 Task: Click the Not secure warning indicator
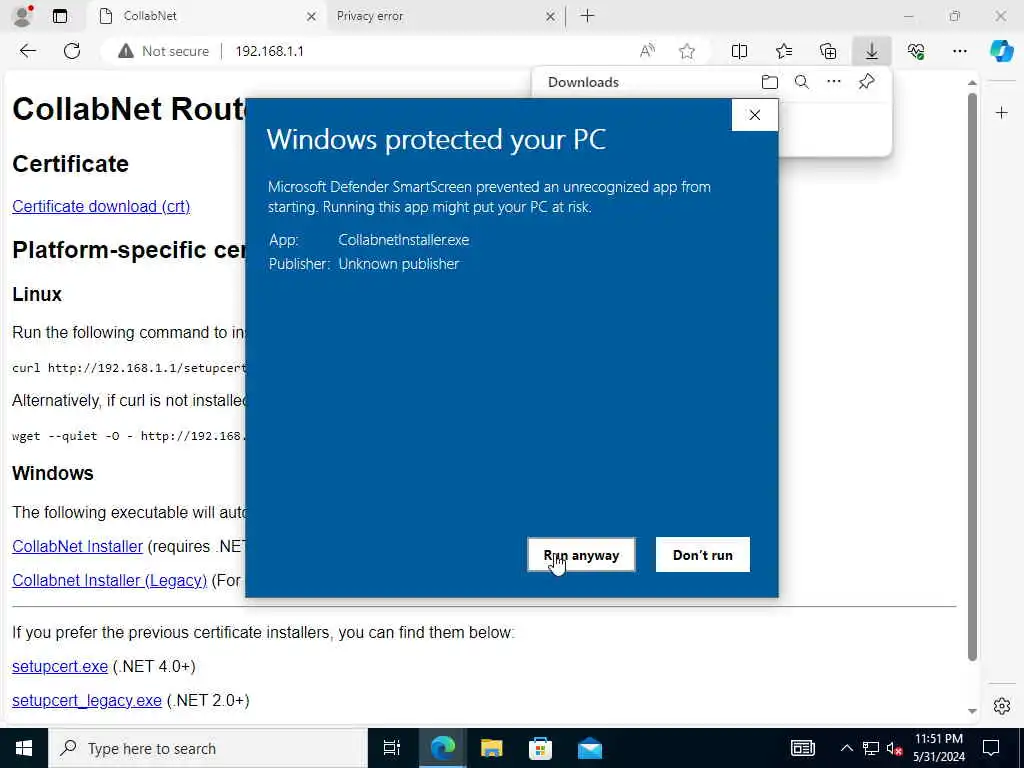(x=163, y=51)
